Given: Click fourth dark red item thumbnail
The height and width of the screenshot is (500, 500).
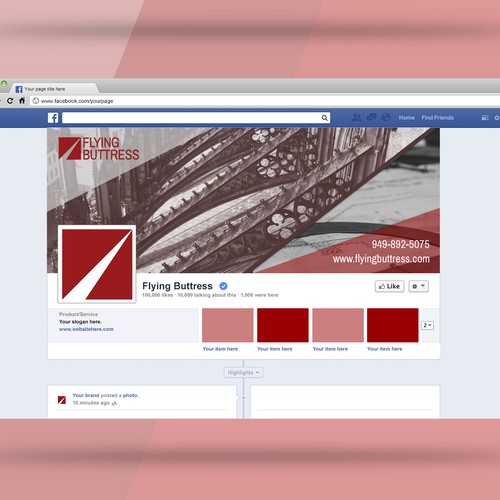Looking at the screenshot, I should pyautogui.click(x=393, y=325).
